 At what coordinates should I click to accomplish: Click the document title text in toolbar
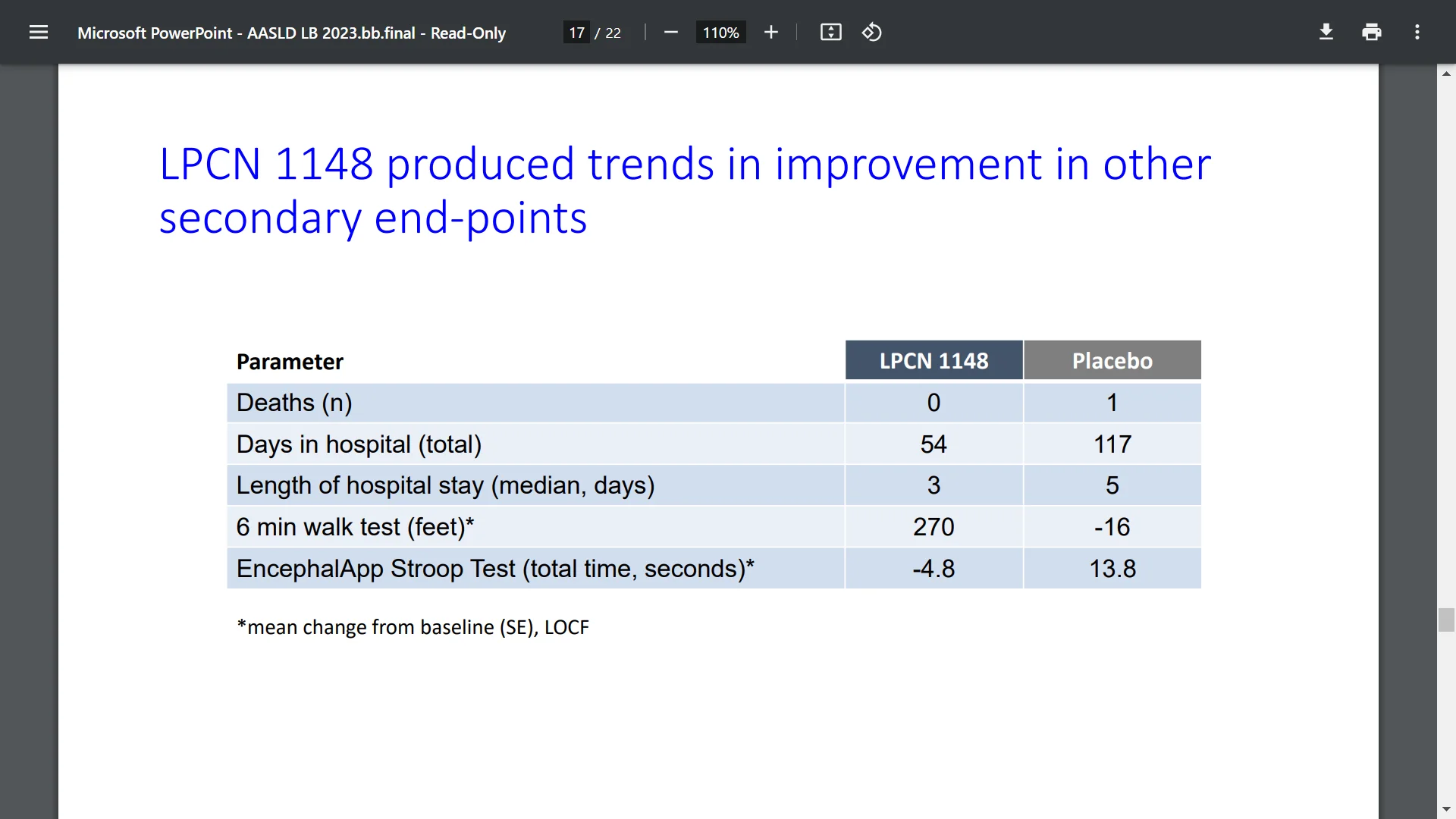pos(291,33)
